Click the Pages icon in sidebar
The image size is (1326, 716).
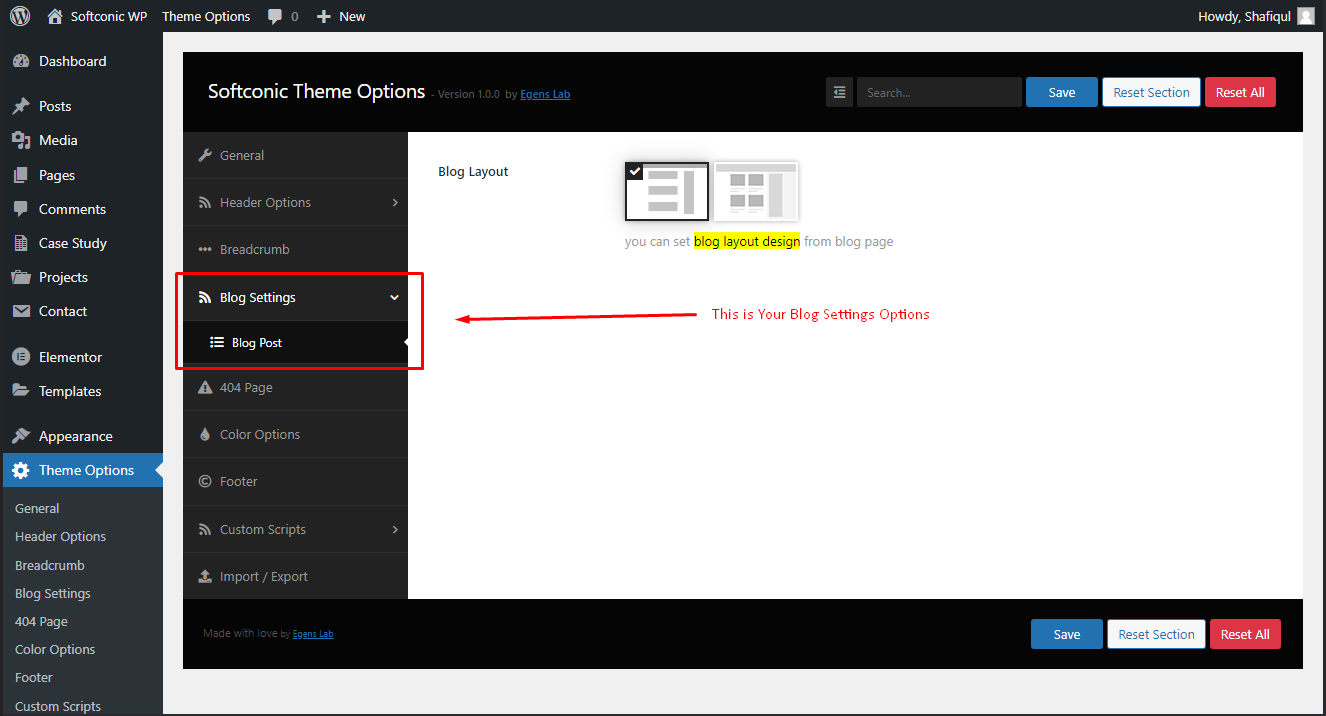pos(21,175)
